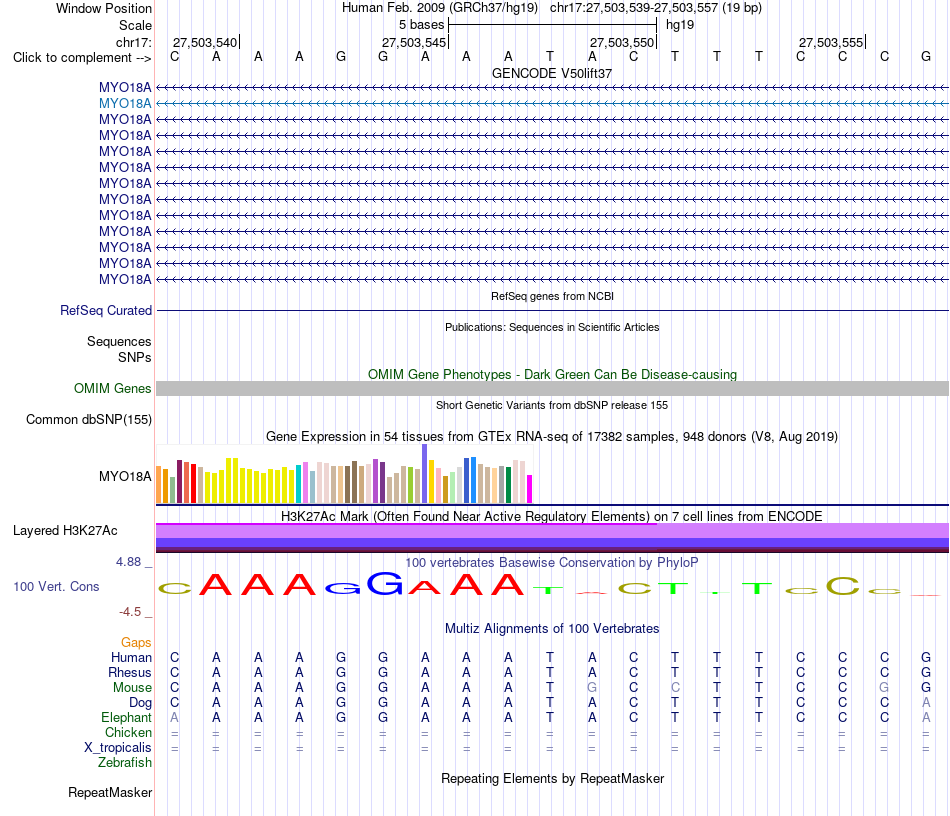
Task: Open the 'RefSeq genes from NCBI' track title
Action: [x=552, y=296]
